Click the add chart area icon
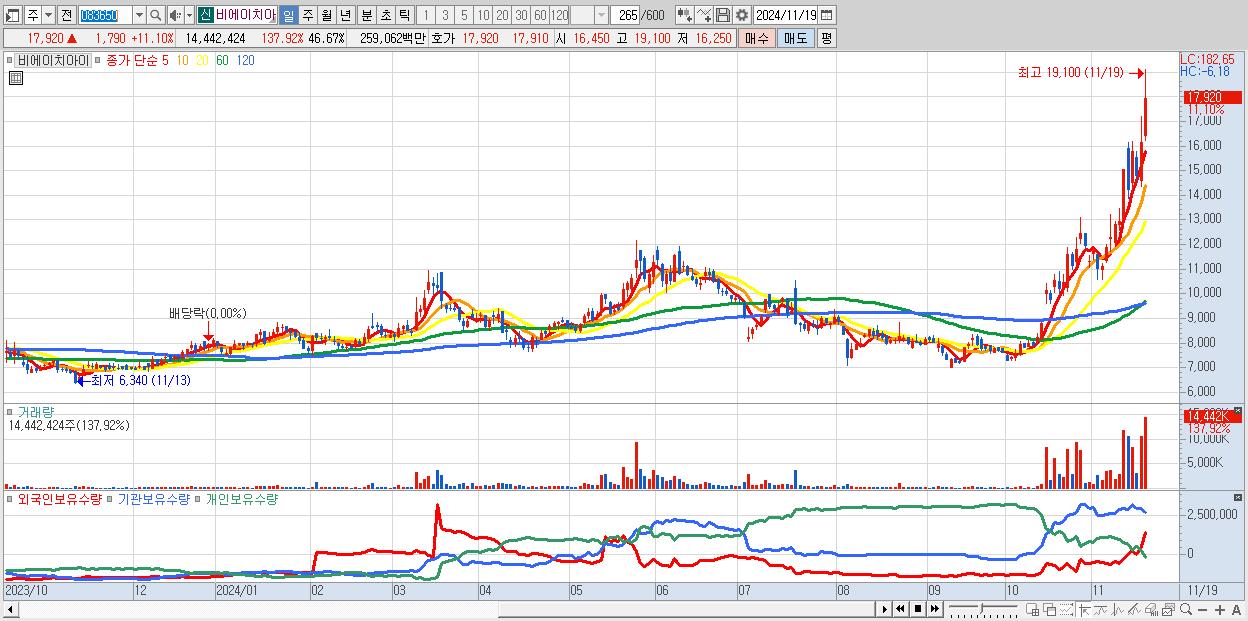 (x=1032, y=609)
